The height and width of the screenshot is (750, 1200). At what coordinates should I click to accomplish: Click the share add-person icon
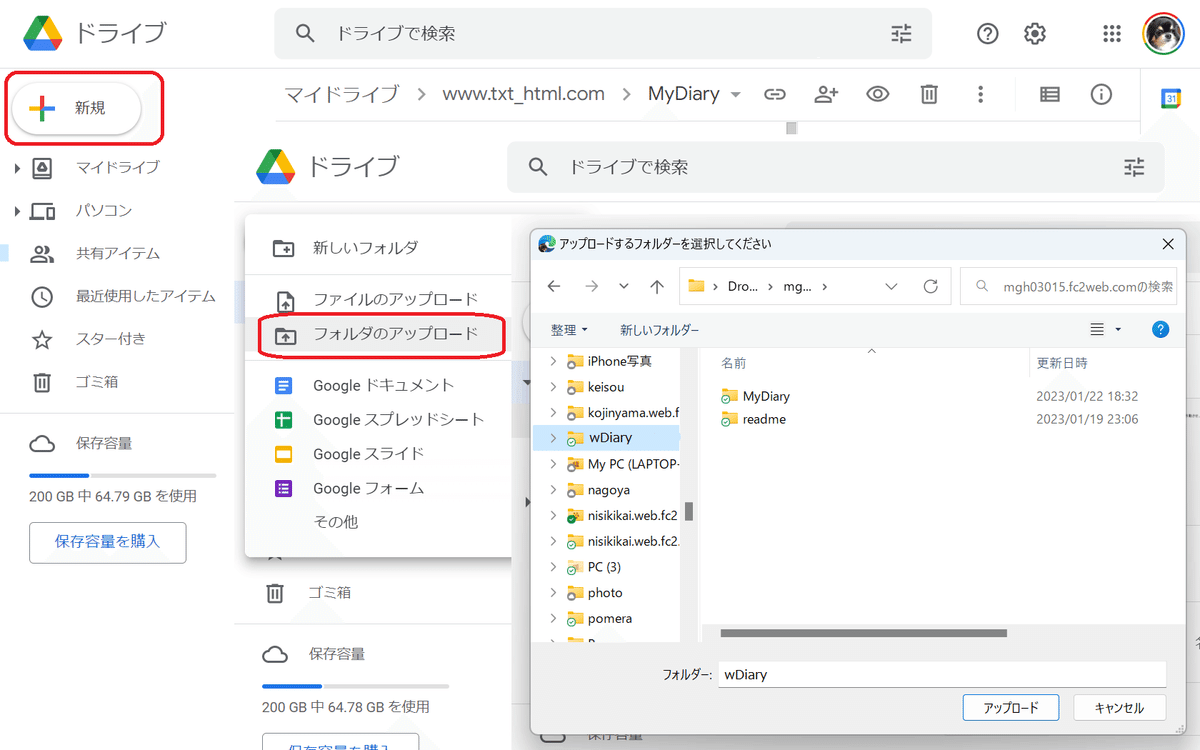click(826, 94)
